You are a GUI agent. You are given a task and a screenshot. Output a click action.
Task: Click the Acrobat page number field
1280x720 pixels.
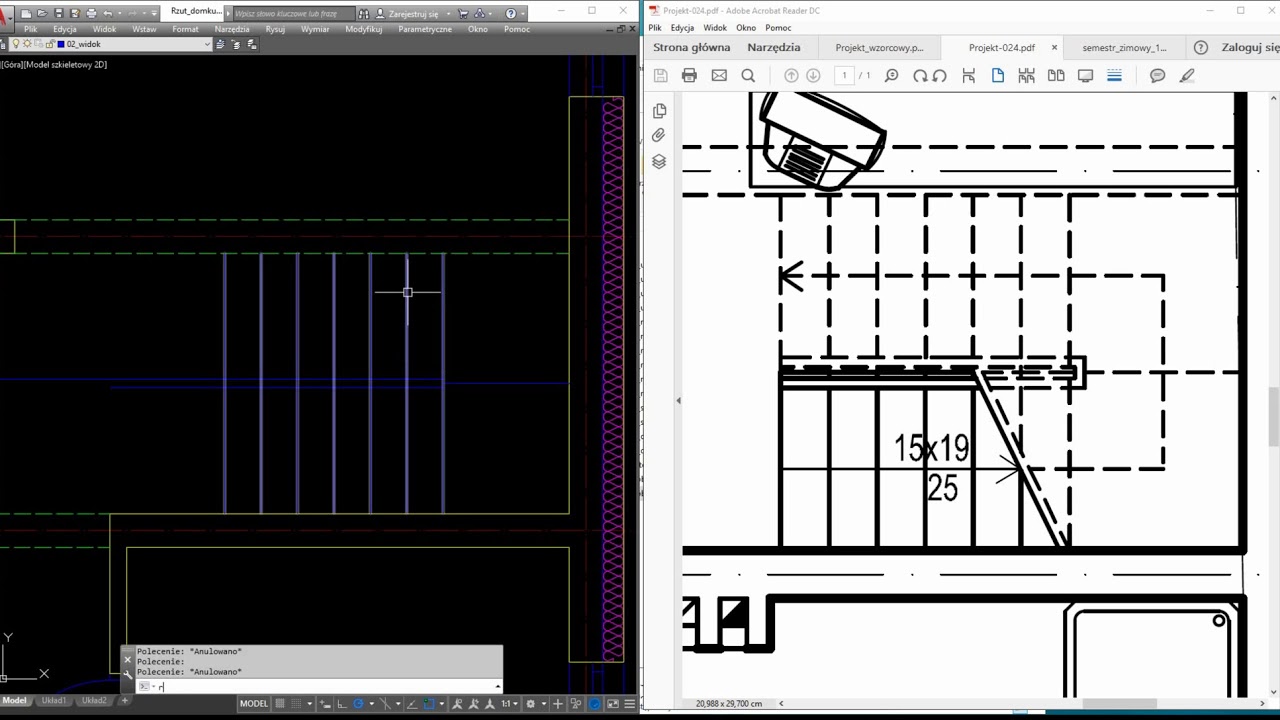tap(845, 75)
